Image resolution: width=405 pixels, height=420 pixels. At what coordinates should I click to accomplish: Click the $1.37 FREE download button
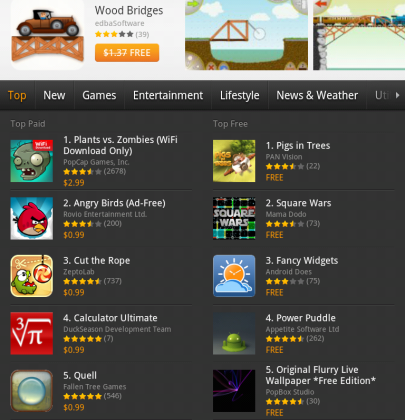127,53
